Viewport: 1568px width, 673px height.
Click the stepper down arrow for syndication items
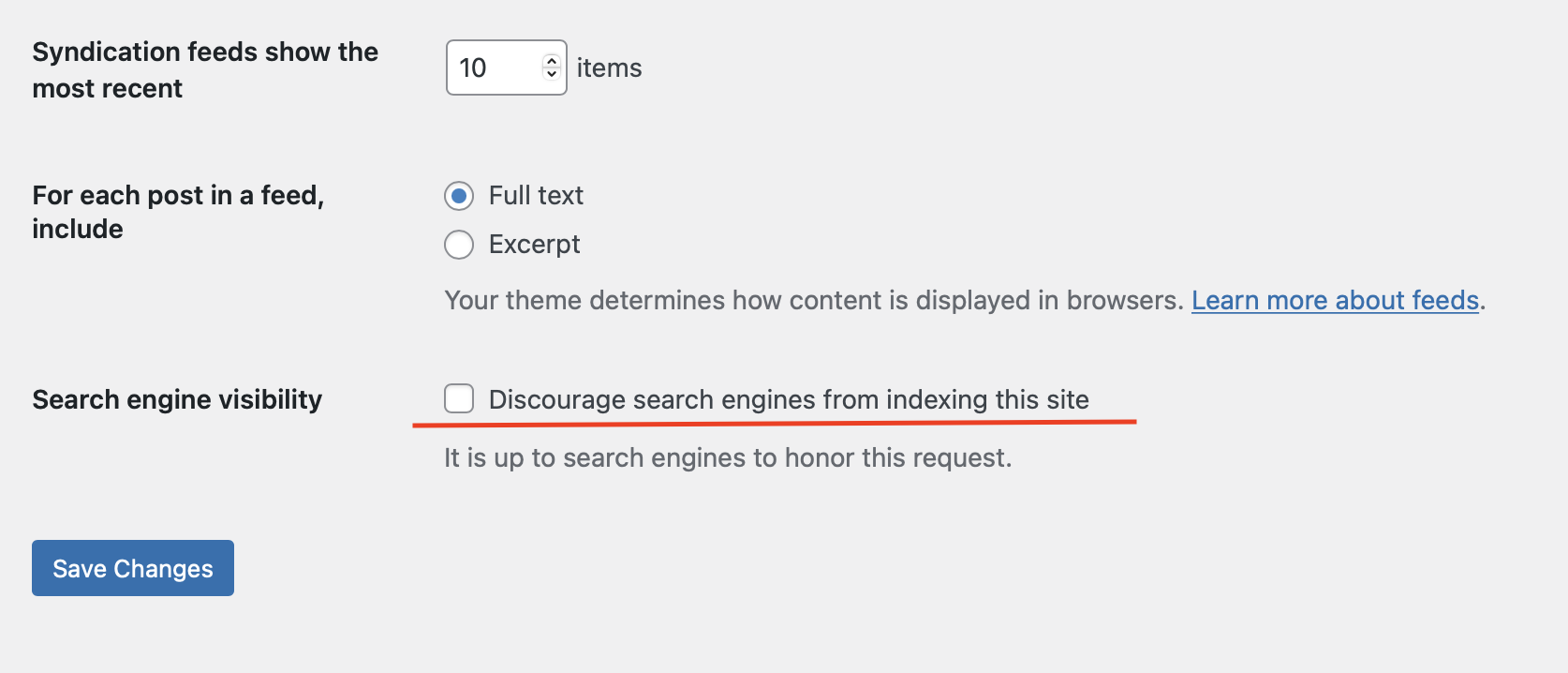pyautogui.click(x=552, y=74)
